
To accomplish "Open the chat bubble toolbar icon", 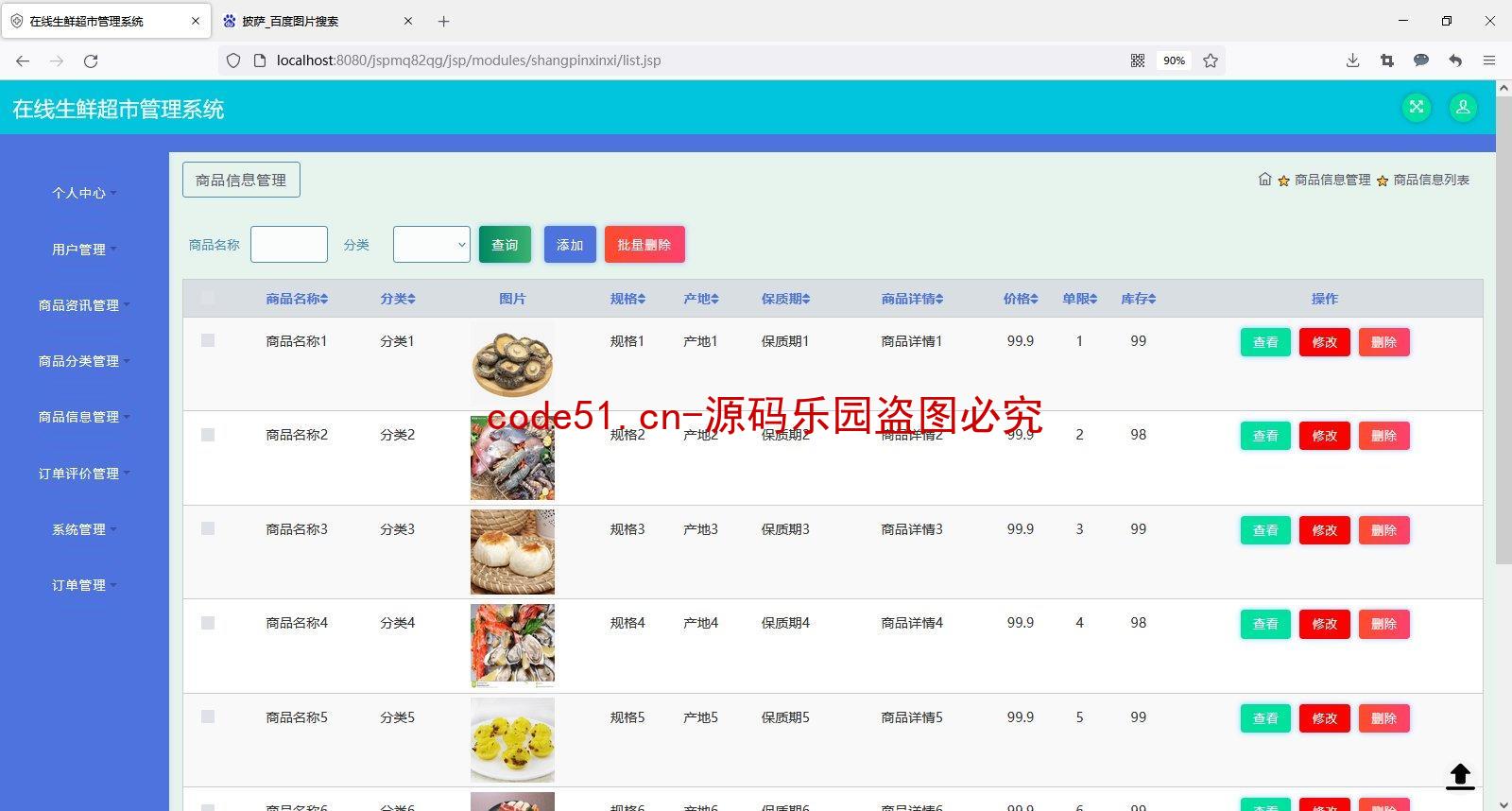I will pyautogui.click(x=1421, y=60).
